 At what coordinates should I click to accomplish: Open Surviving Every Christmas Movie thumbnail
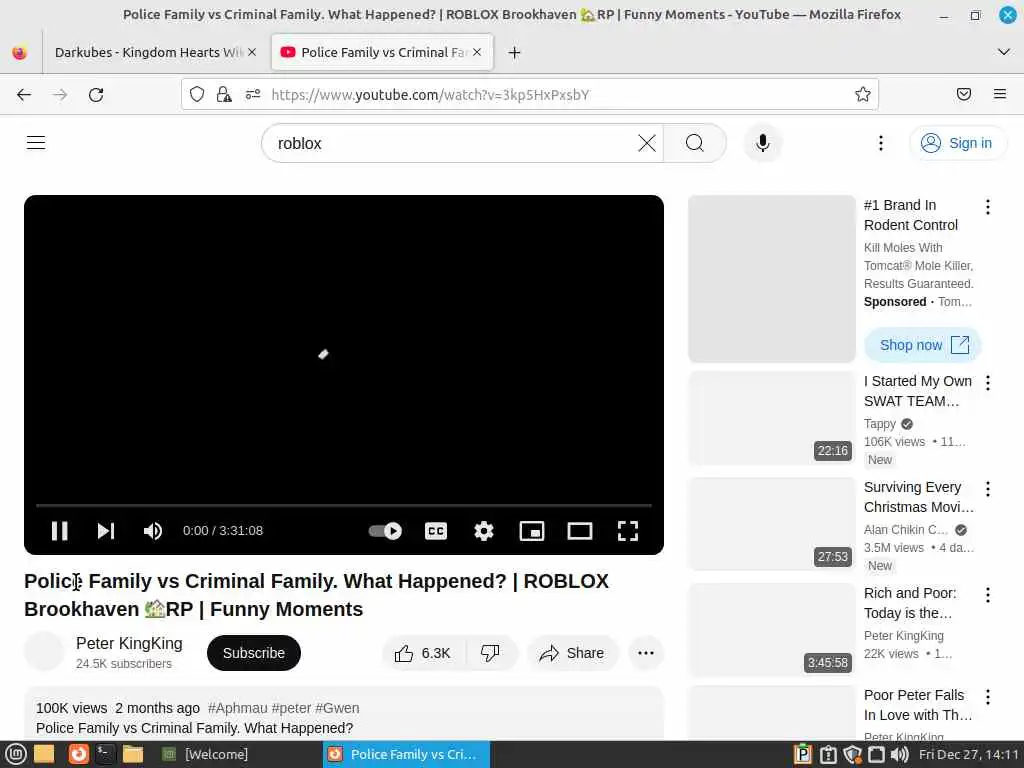click(771, 524)
